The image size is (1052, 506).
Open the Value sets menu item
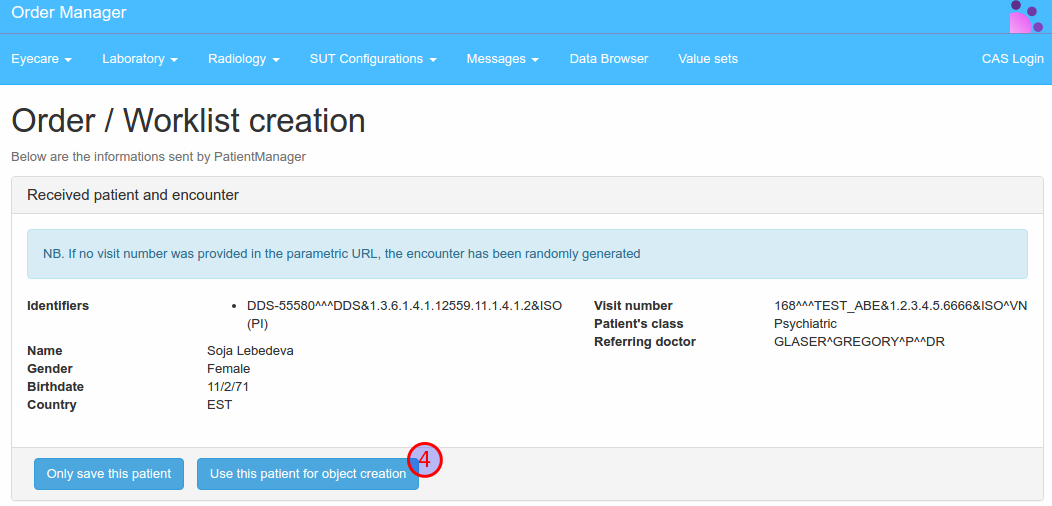(708, 59)
